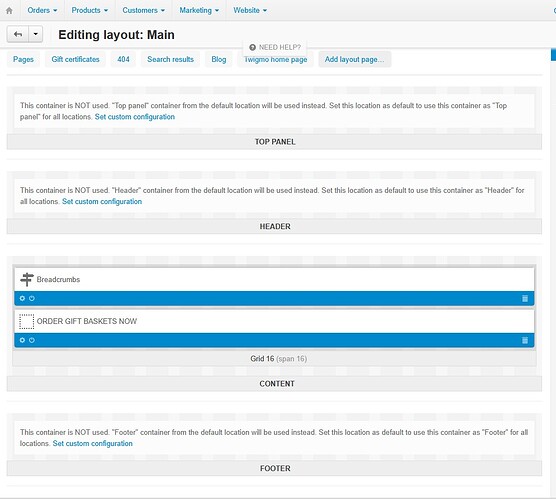Viewport: 556px width, 499px height.
Task: Click the Editing layout: Main heading
Action: [116, 35]
